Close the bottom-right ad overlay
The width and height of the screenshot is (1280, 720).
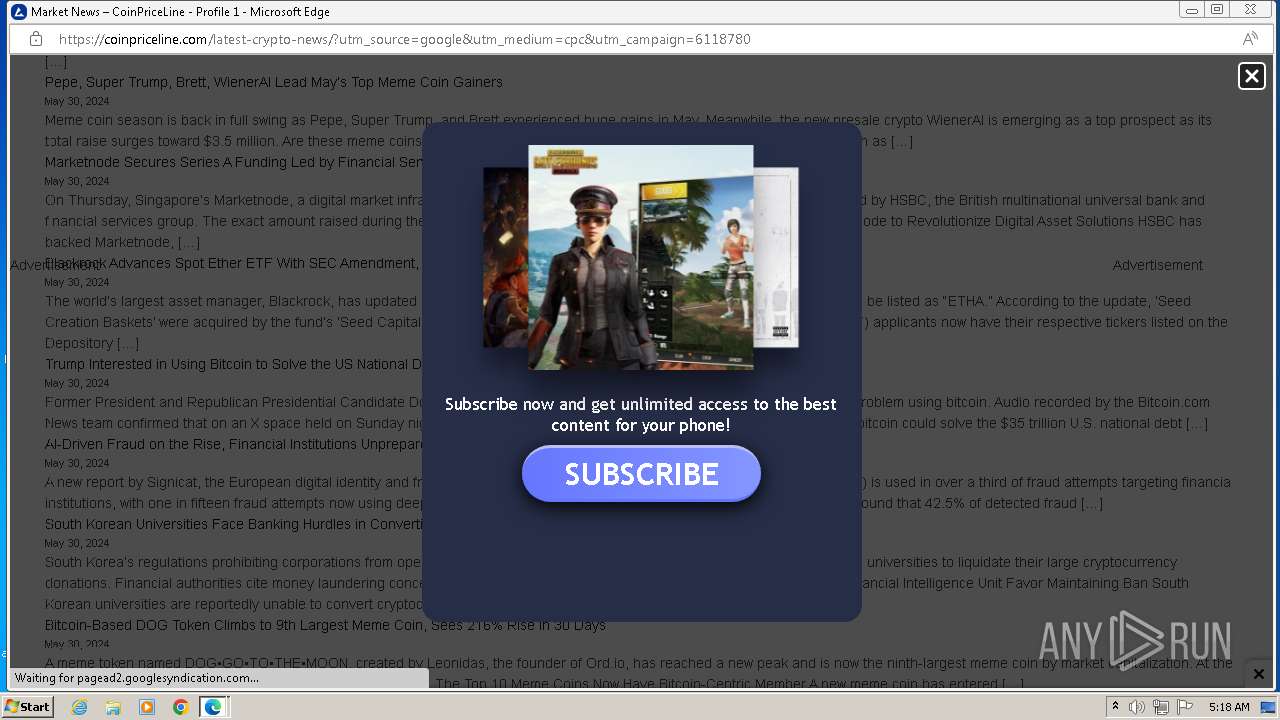[1259, 674]
